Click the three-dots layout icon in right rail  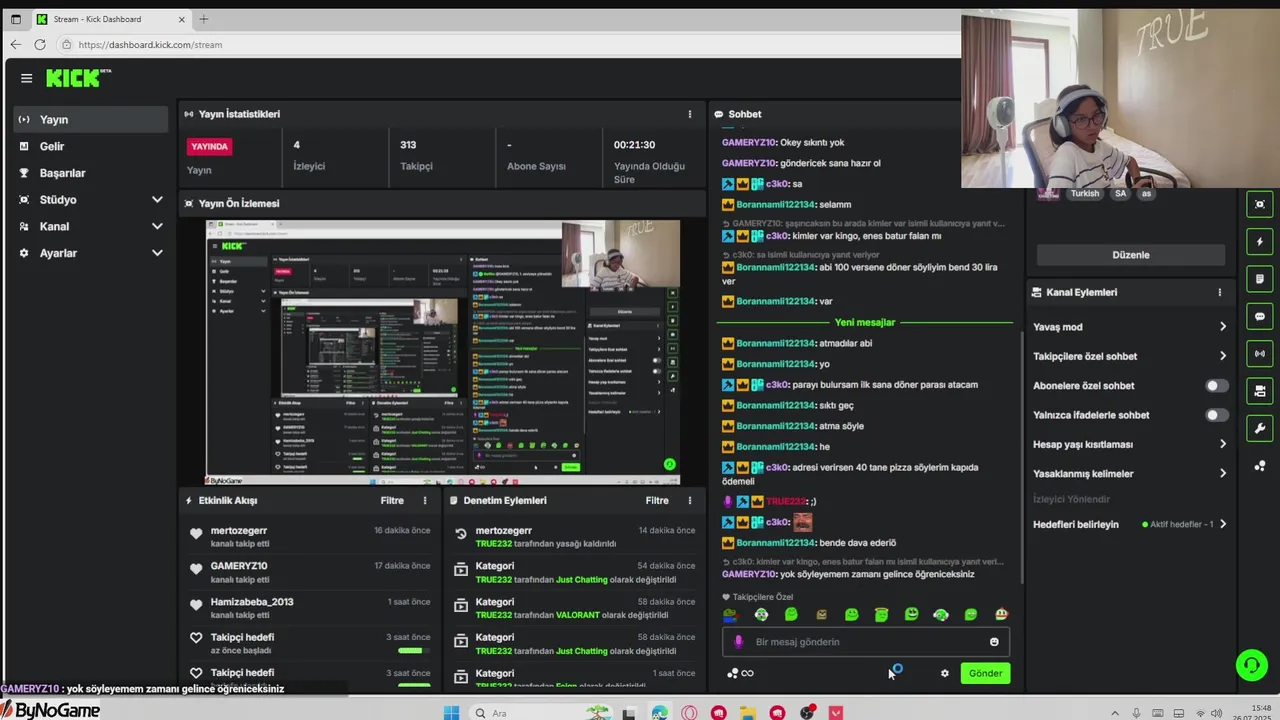point(1259,466)
